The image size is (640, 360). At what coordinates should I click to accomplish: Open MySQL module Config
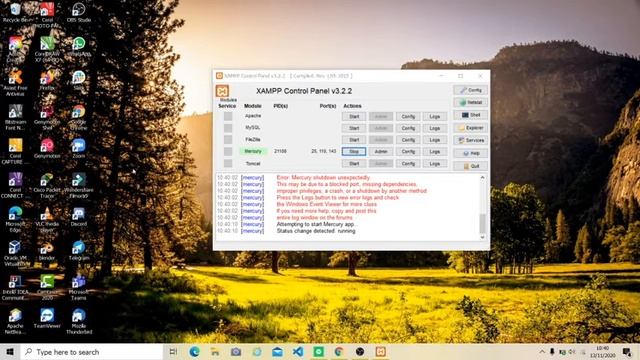pos(408,128)
